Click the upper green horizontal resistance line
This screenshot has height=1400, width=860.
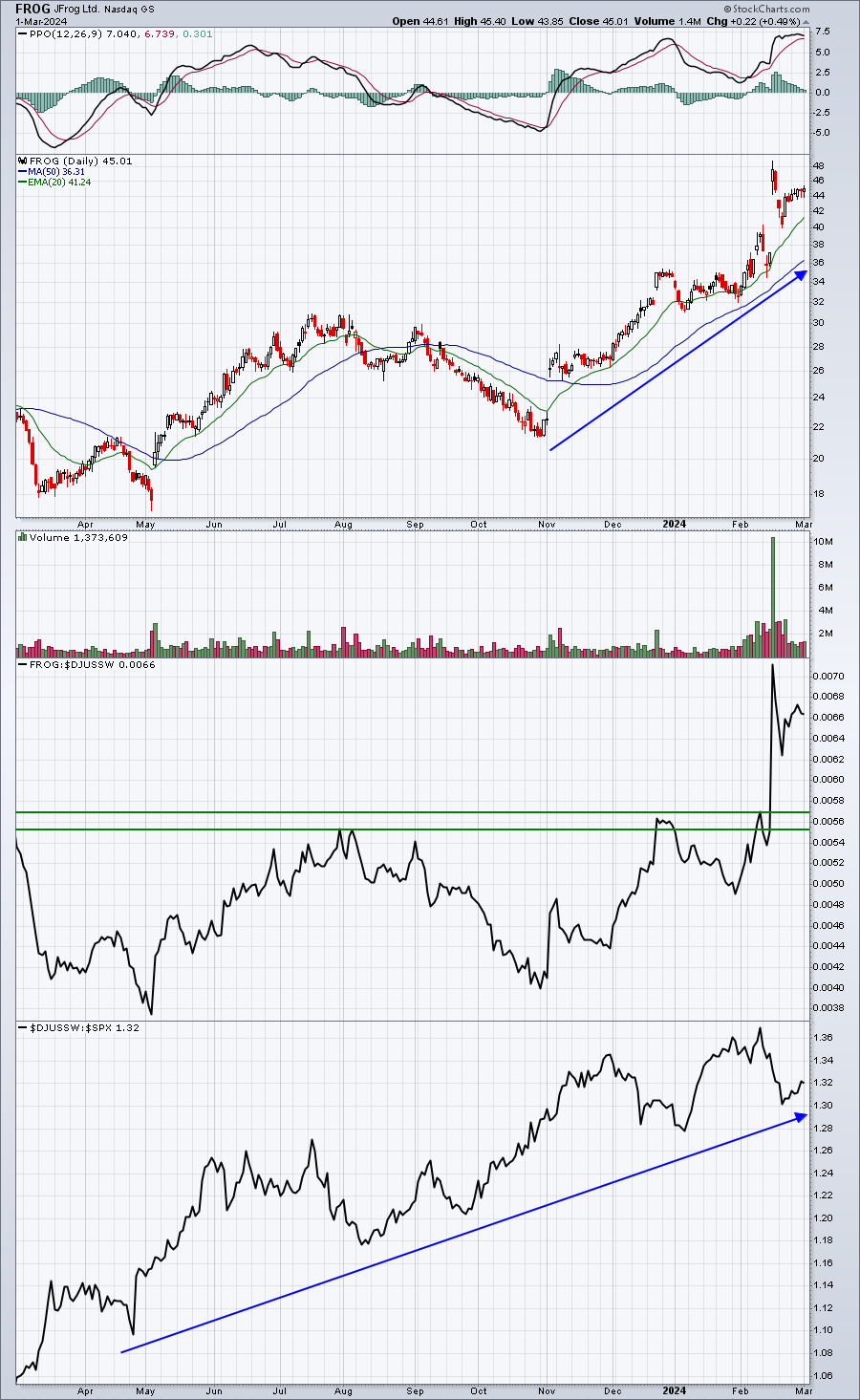coord(411,812)
